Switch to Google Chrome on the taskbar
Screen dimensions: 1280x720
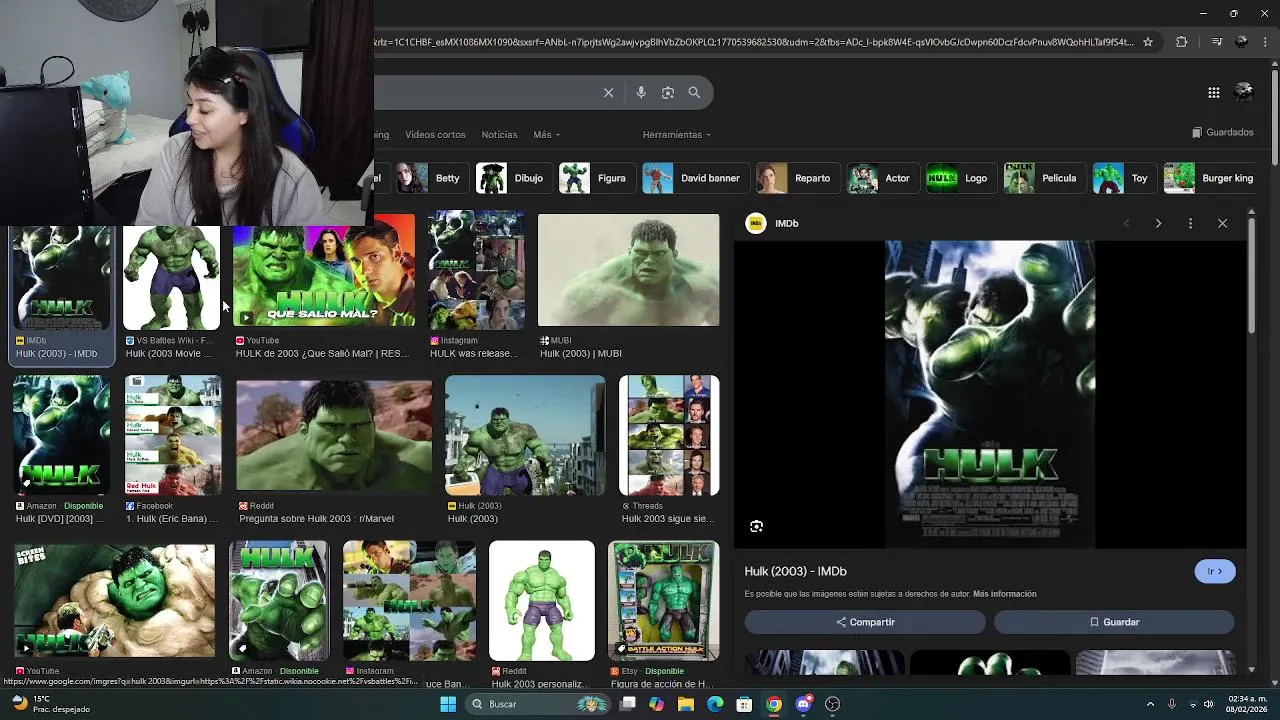774,704
